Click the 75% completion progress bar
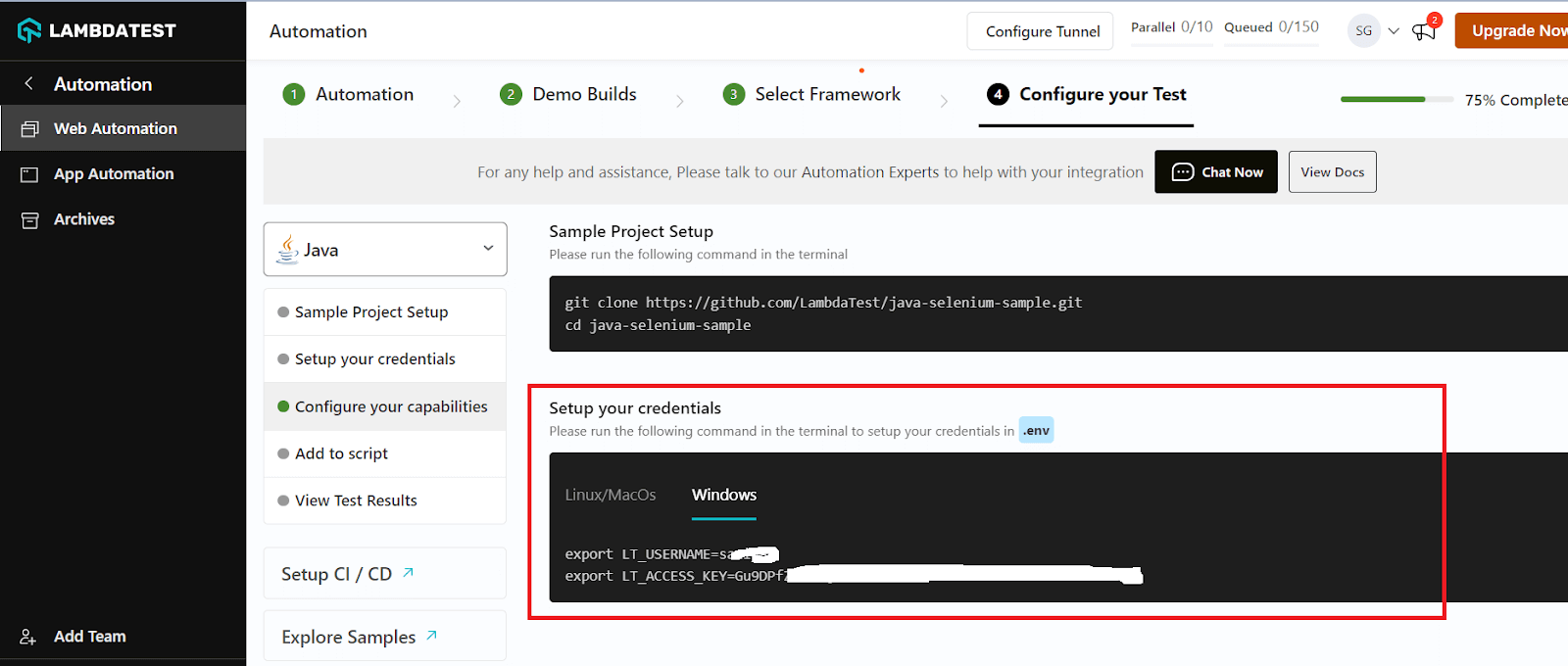The height and width of the screenshot is (666, 1568). (x=1396, y=99)
